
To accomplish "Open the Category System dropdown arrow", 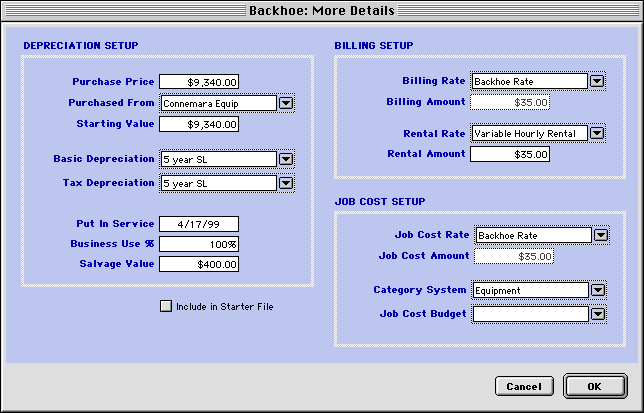I will click(x=598, y=290).
